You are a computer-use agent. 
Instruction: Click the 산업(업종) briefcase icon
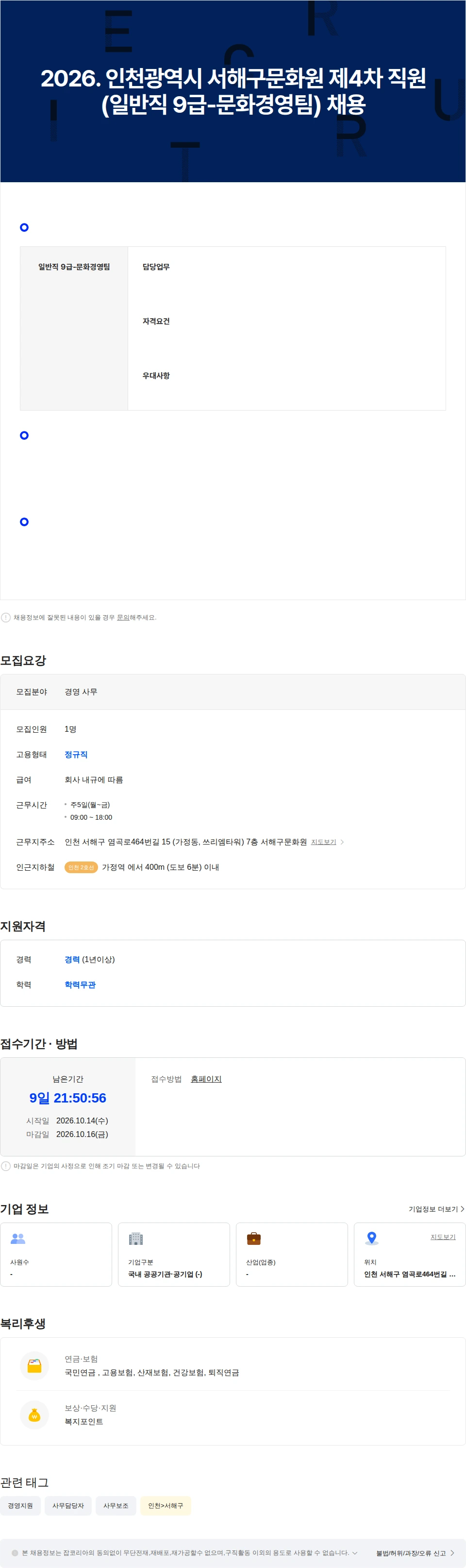[x=254, y=1238]
